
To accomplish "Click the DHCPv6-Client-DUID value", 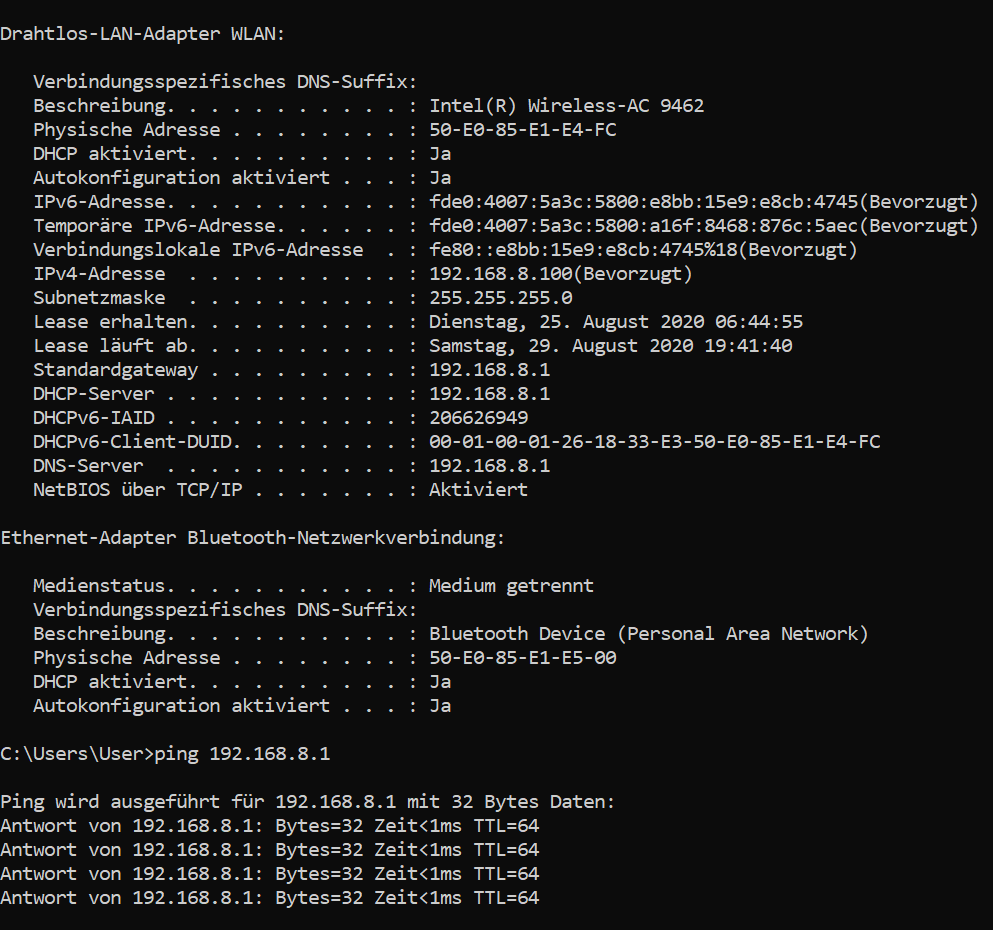I will pyautogui.click(x=655, y=442).
